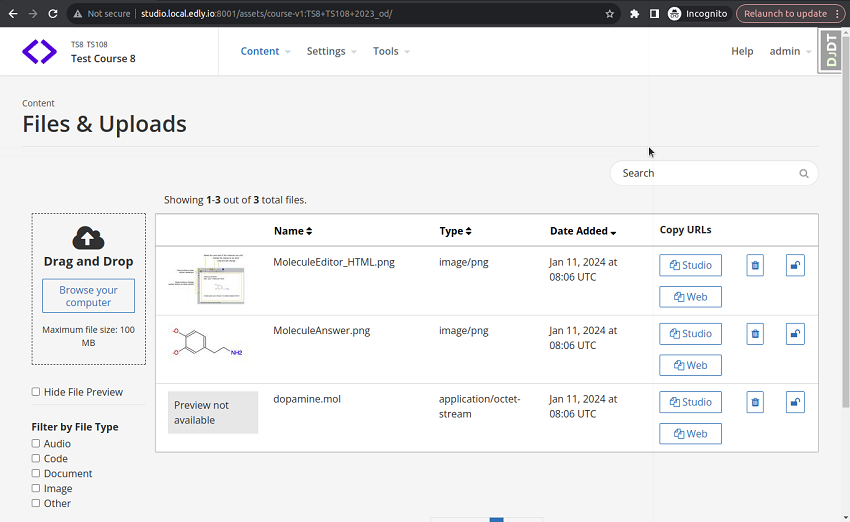Select the MoleculeAnswer.png file name
This screenshot has height=522, width=850.
[x=321, y=331]
